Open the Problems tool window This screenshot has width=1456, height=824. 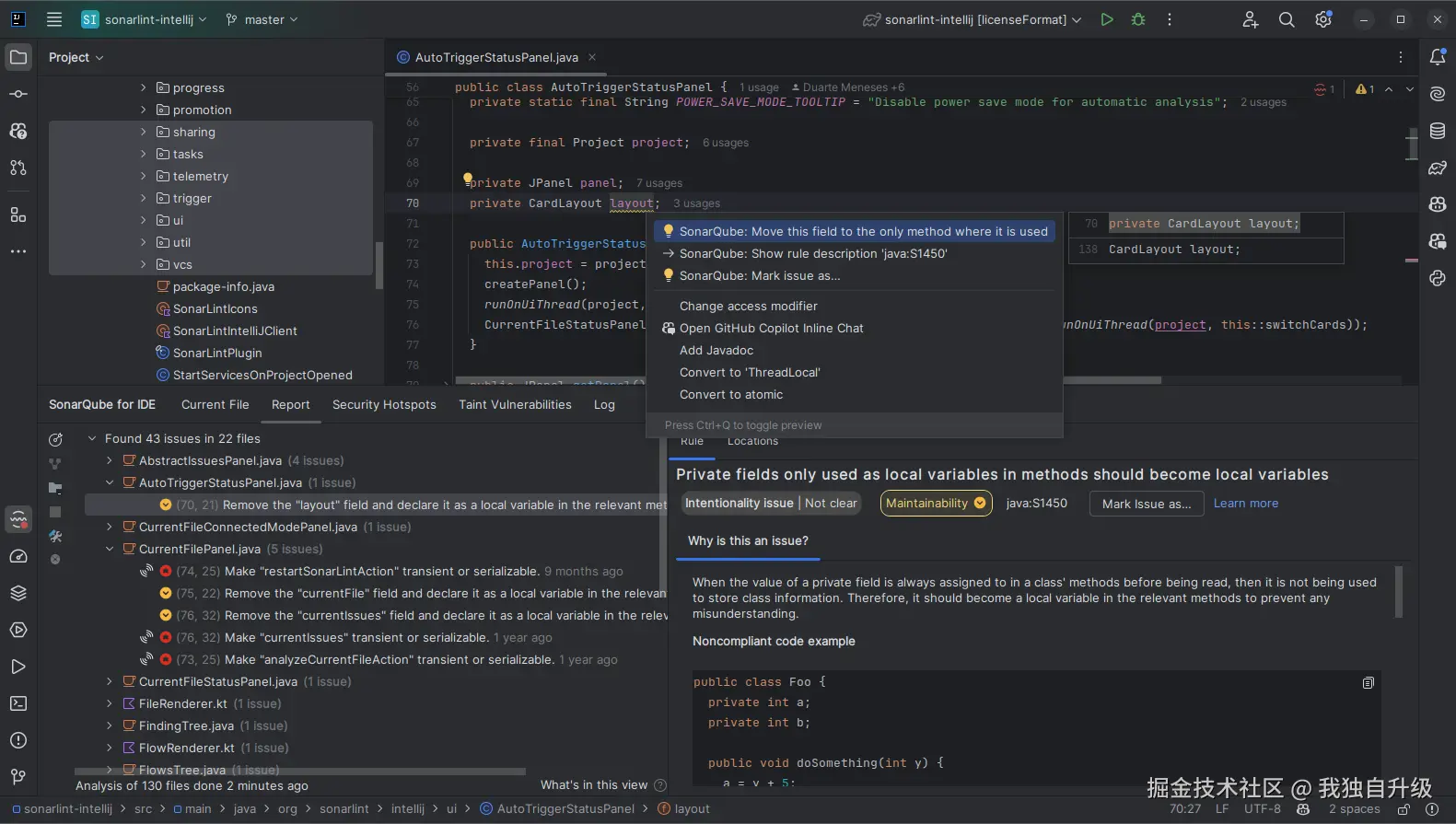tap(18, 740)
